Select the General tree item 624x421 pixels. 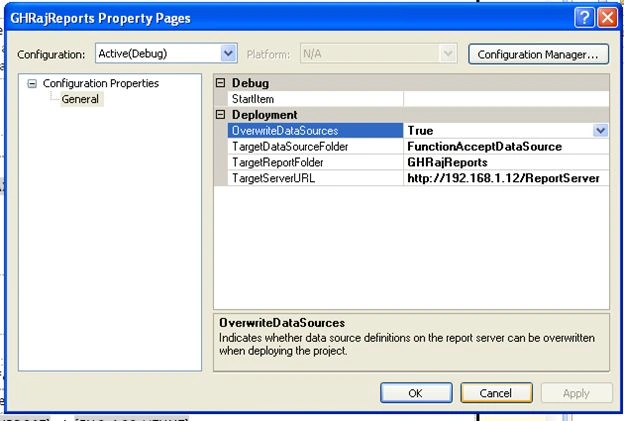pos(80,99)
